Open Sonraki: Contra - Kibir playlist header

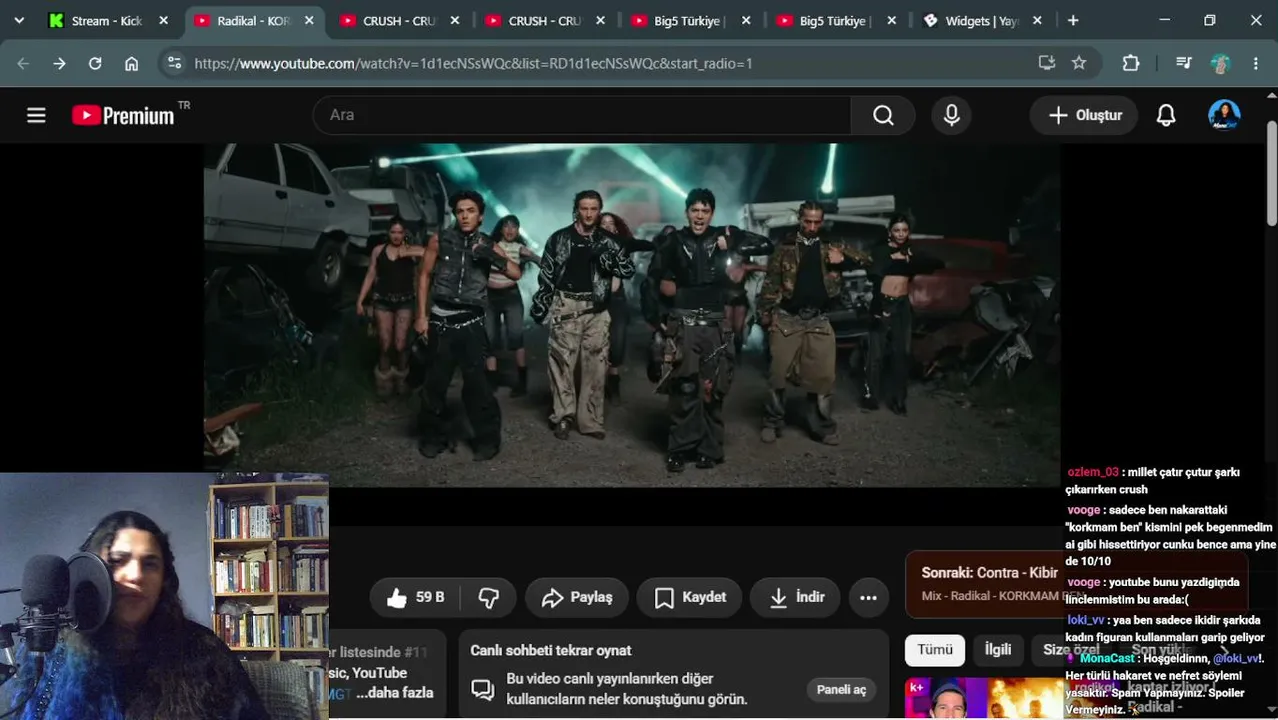[990, 573]
